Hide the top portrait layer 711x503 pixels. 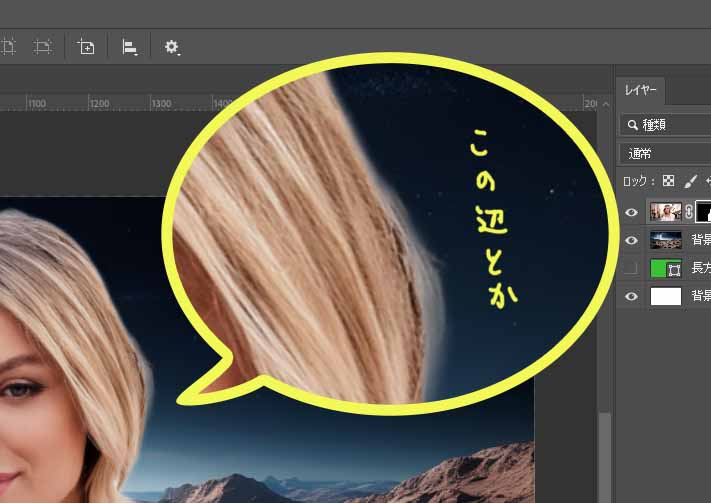click(x=631, y=212)
